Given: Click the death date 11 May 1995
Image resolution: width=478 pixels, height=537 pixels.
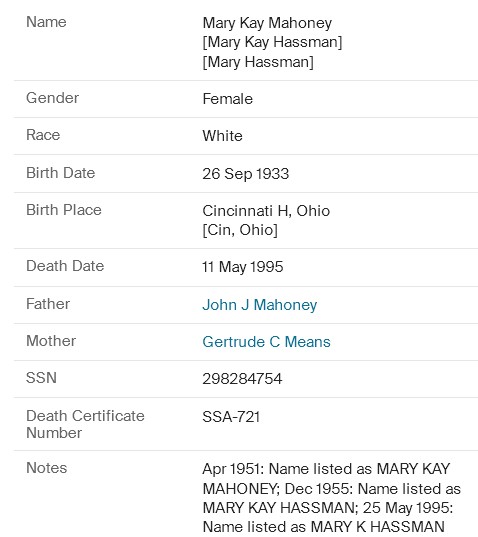Looking at the screenshot, I should [243, 267].
